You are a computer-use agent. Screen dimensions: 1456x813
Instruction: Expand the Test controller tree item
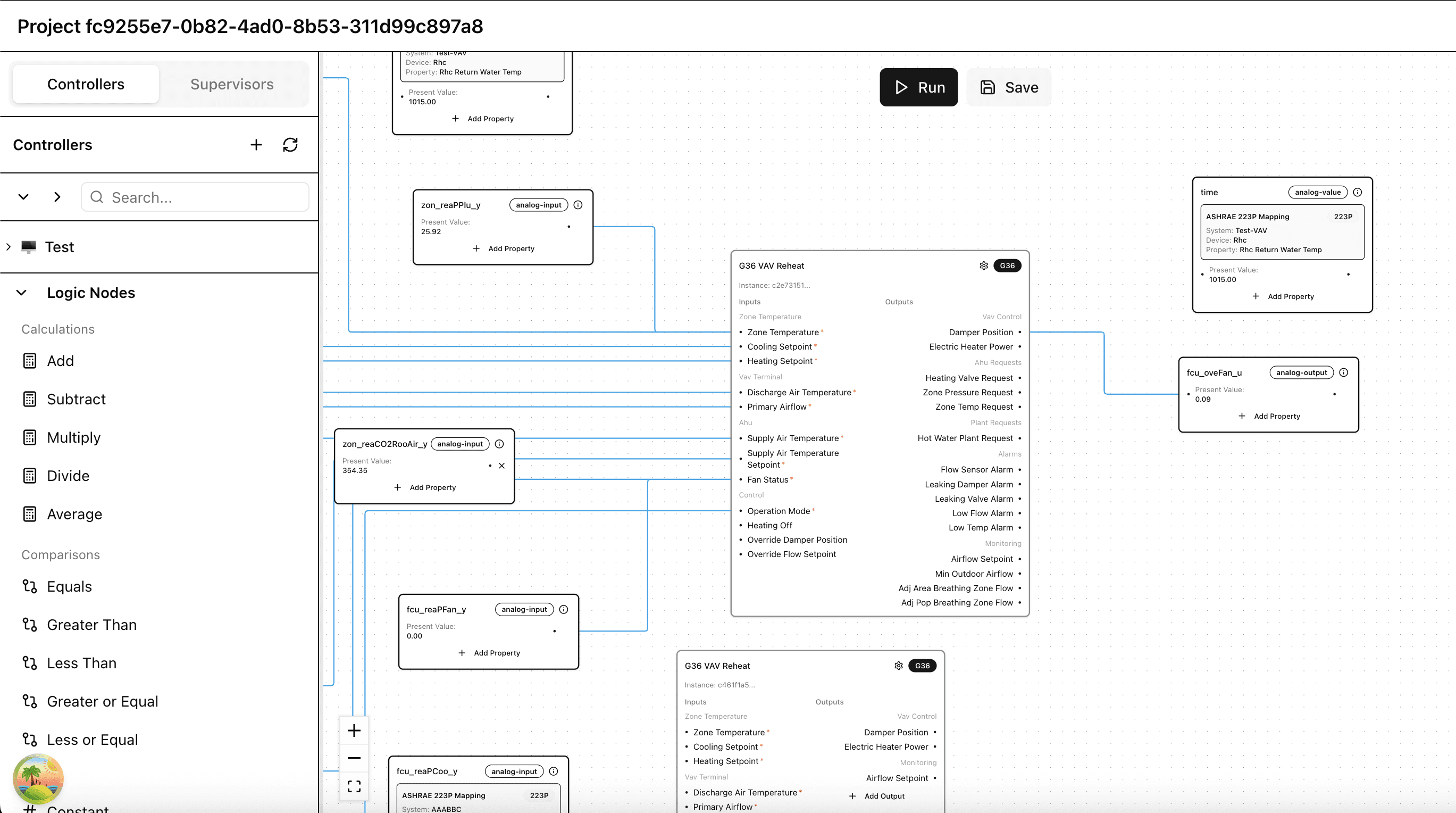9,247
